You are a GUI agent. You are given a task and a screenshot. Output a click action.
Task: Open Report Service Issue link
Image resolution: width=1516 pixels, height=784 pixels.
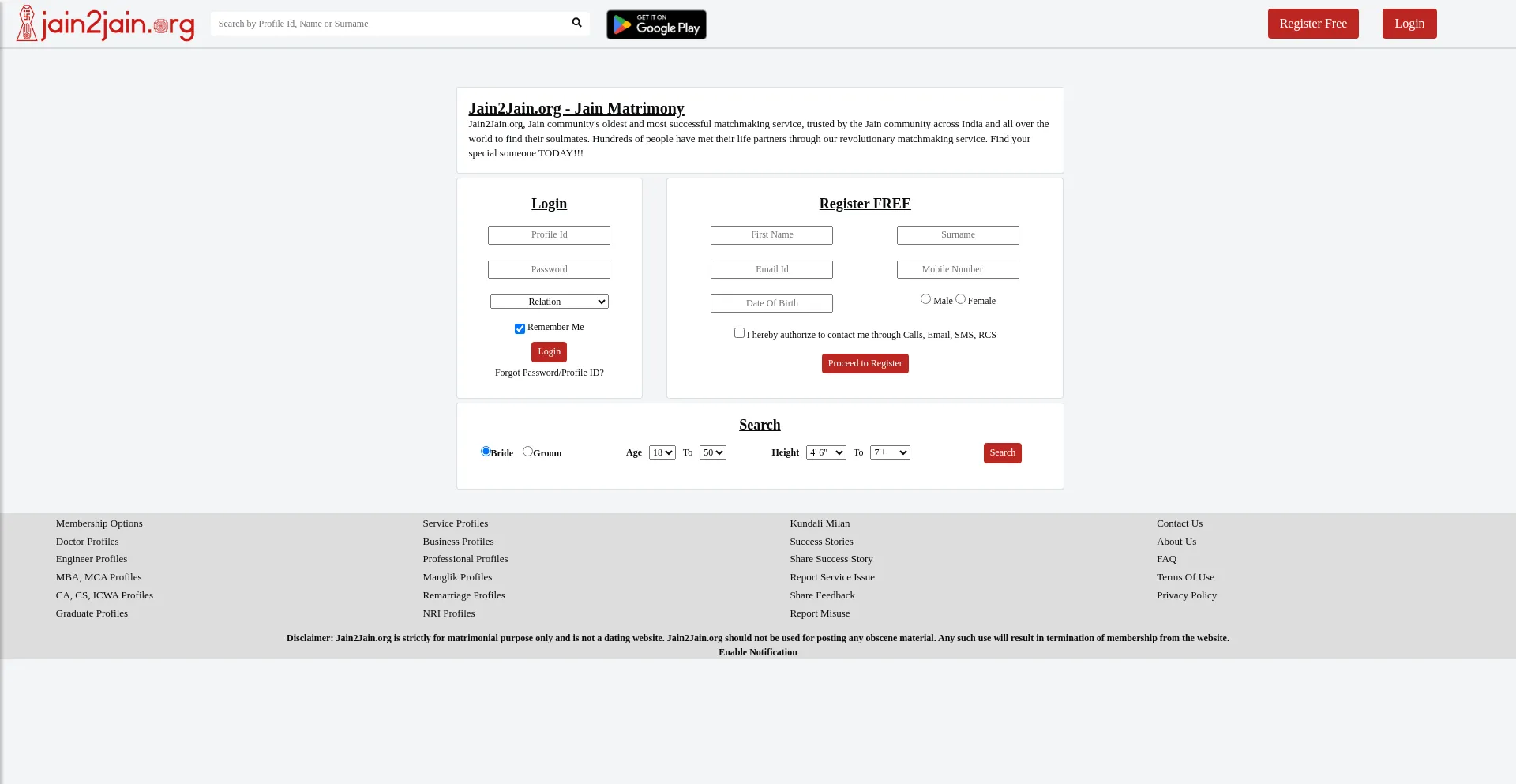coord(832,577)
